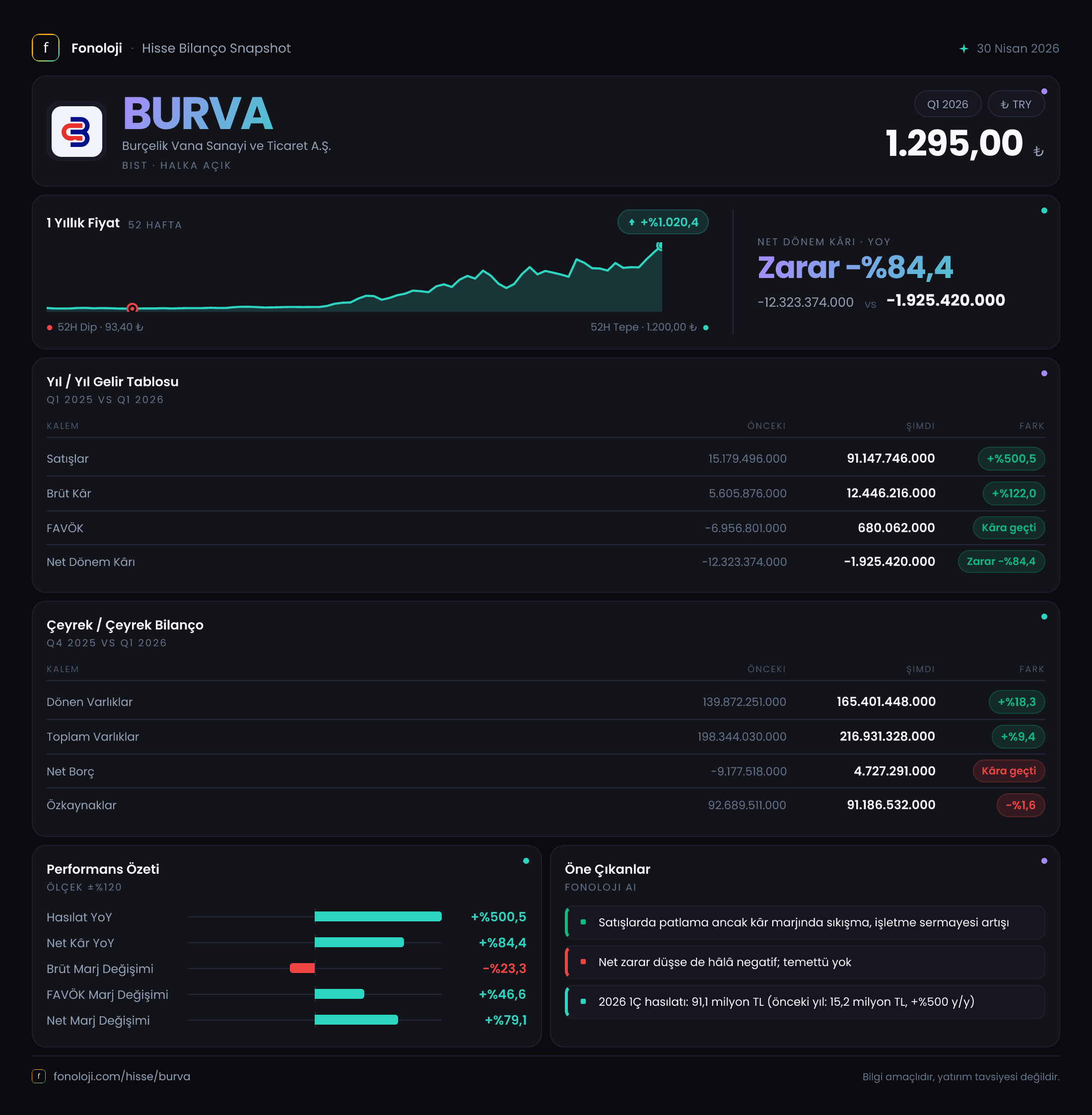
Task: Click the "NET DÖNEM KÂRI · YOY" label
Action: (823, 242)
